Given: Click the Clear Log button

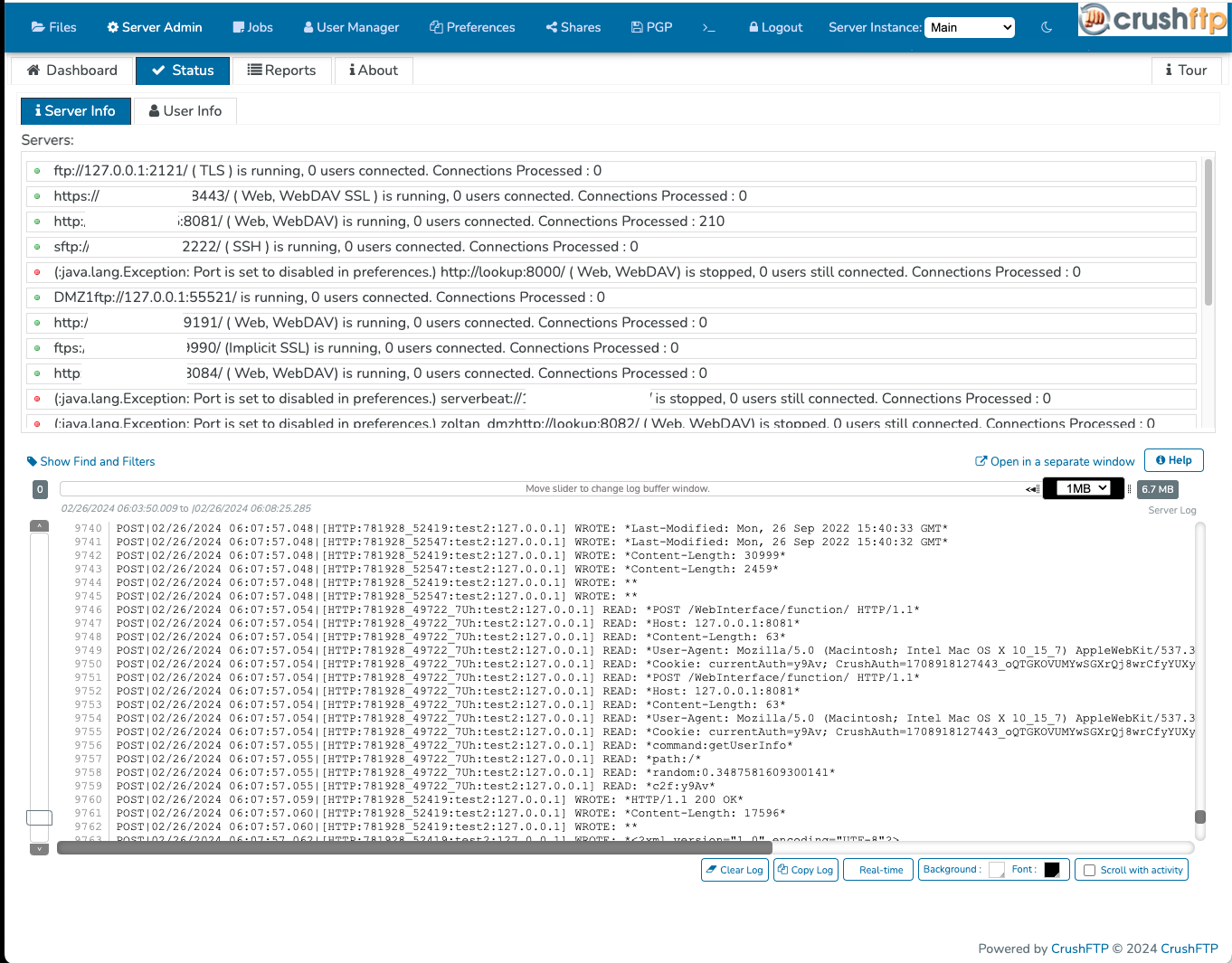Looking at the screenshot, I should [734, 870].
